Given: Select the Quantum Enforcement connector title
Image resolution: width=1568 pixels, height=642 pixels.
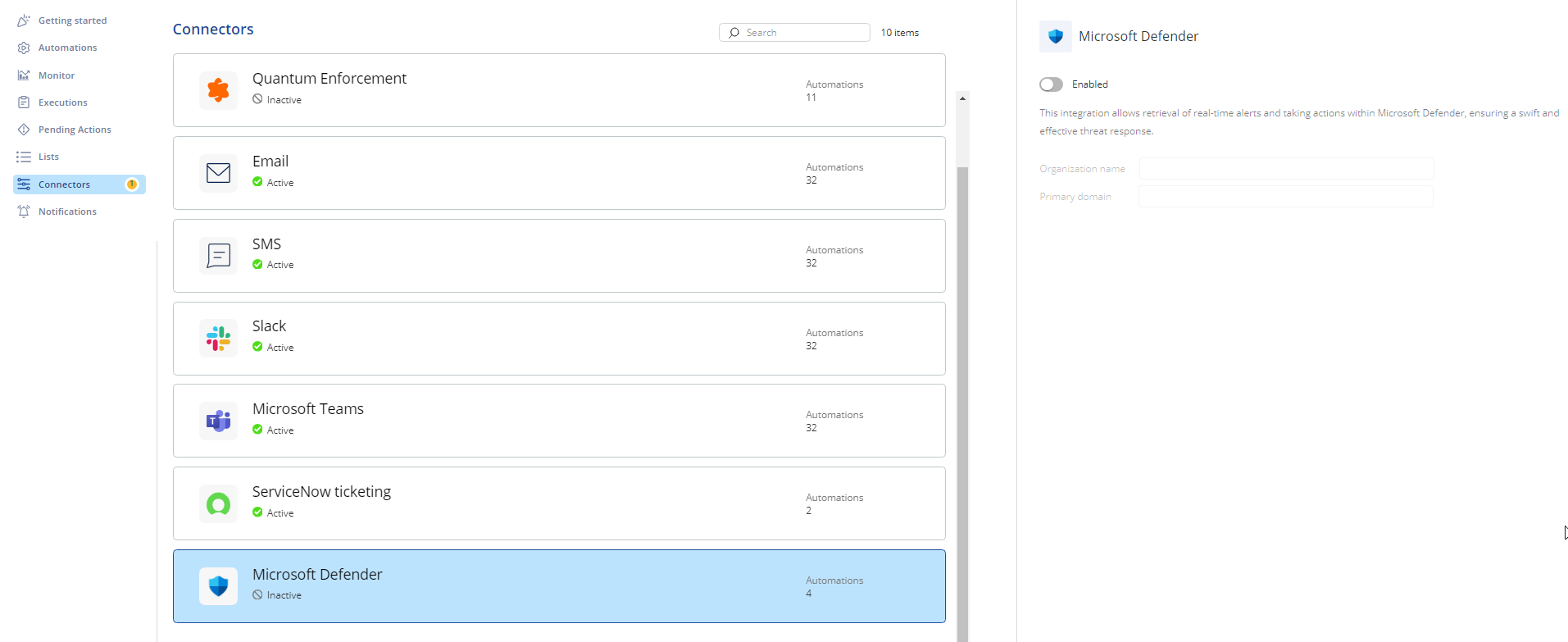Looking at the screenshot, I should 330,78.
